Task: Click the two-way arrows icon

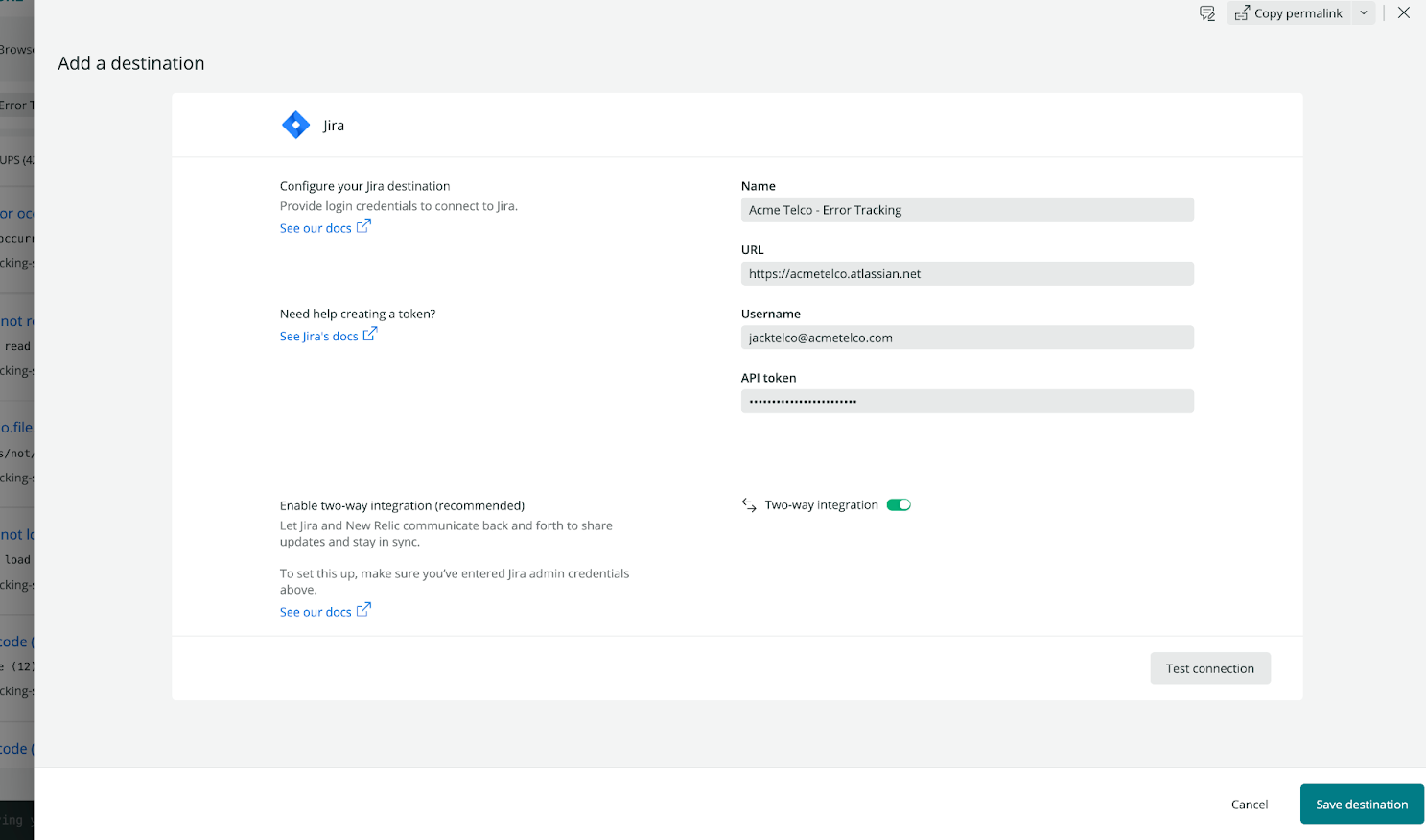Action: pos(749,505)
